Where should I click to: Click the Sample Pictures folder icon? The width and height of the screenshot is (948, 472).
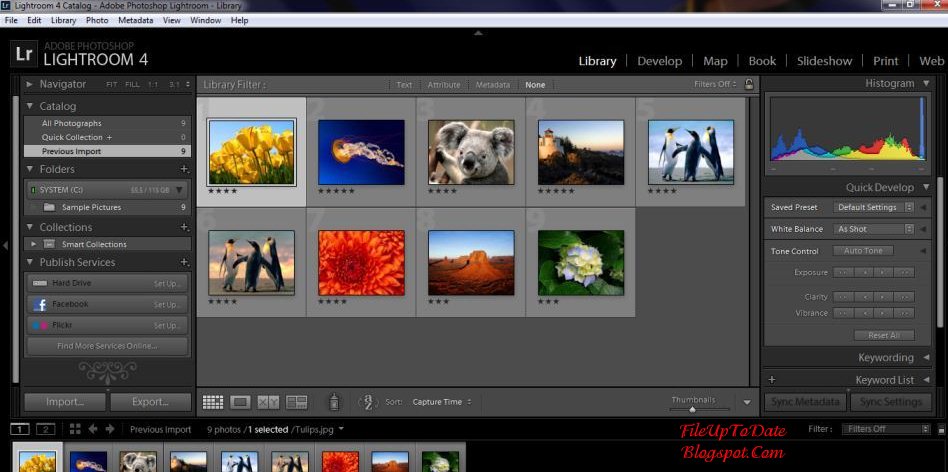pyautogui.click(x=50, y=207)
